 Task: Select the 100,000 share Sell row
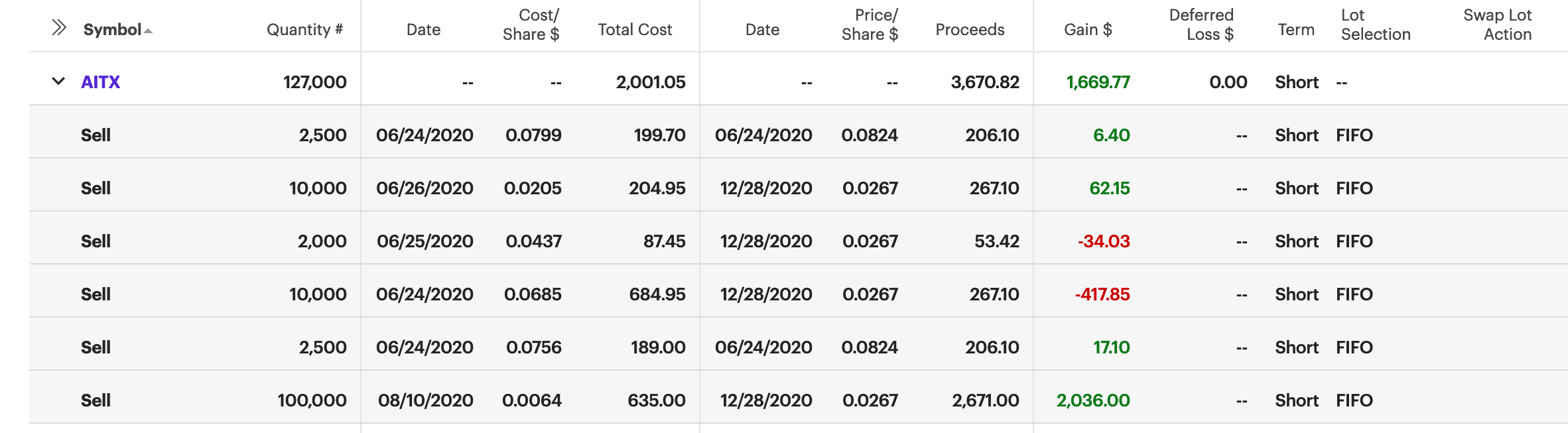[x=96, y=401]
